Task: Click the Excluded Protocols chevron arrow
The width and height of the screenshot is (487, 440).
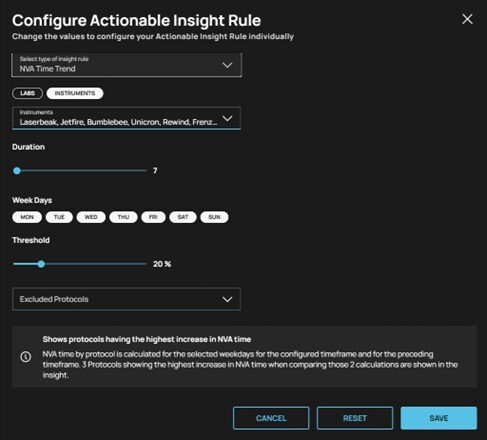Action: (227, 299)
